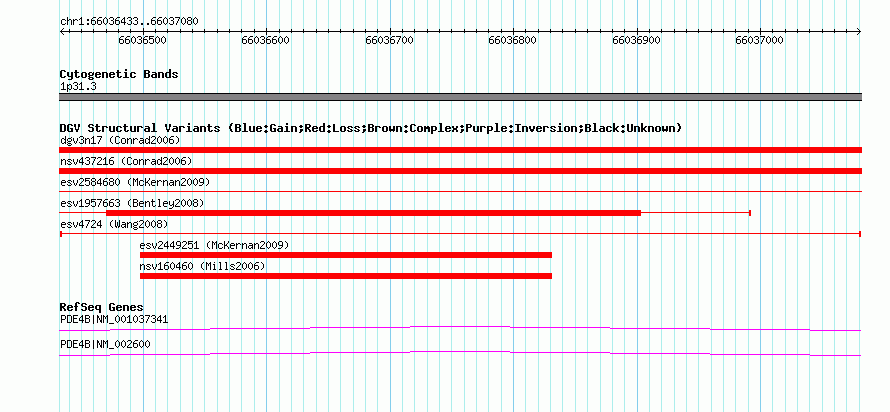Click the esv1957663 (Bentley2008) label
890x412 pixels.
(132, 203)
